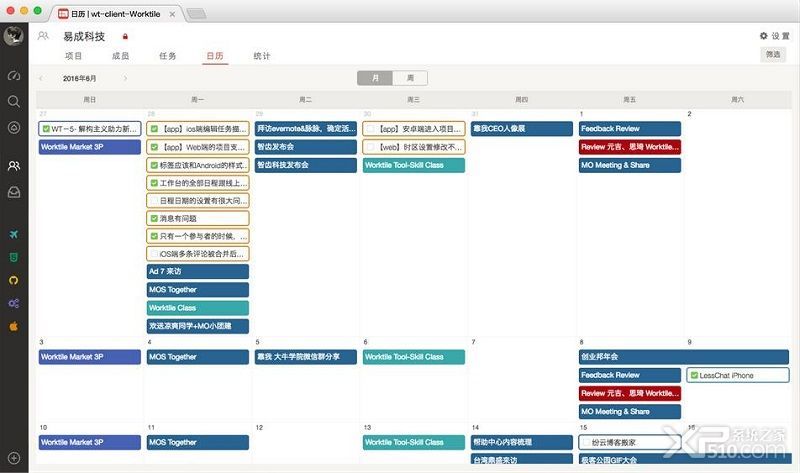Toggle checkbox of 【web】时区设置 task
Screen dimensions: 800x473
click(x=371, y=147)
